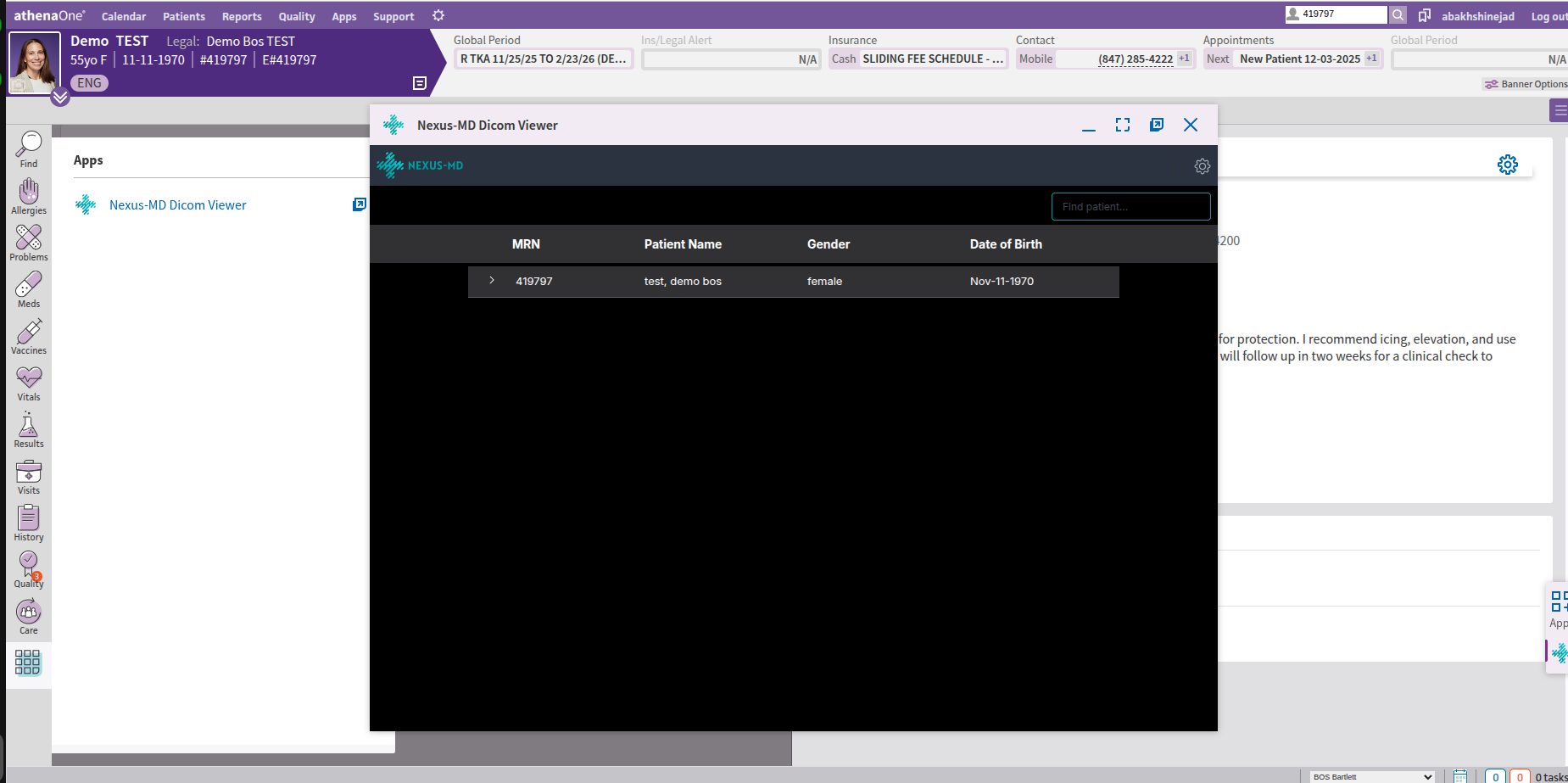Open the Quality section with notification badge

point(28,567)
